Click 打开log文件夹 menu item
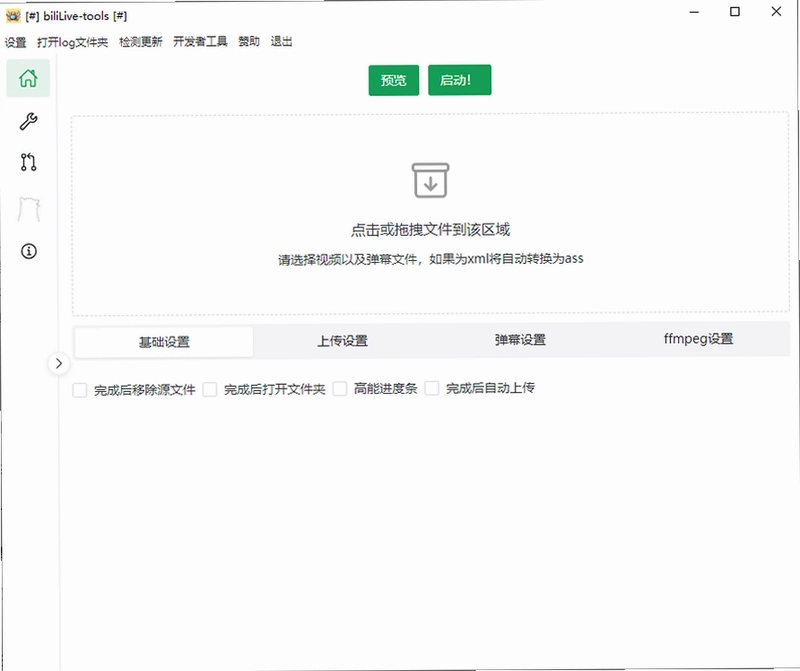 click(72, 42)
